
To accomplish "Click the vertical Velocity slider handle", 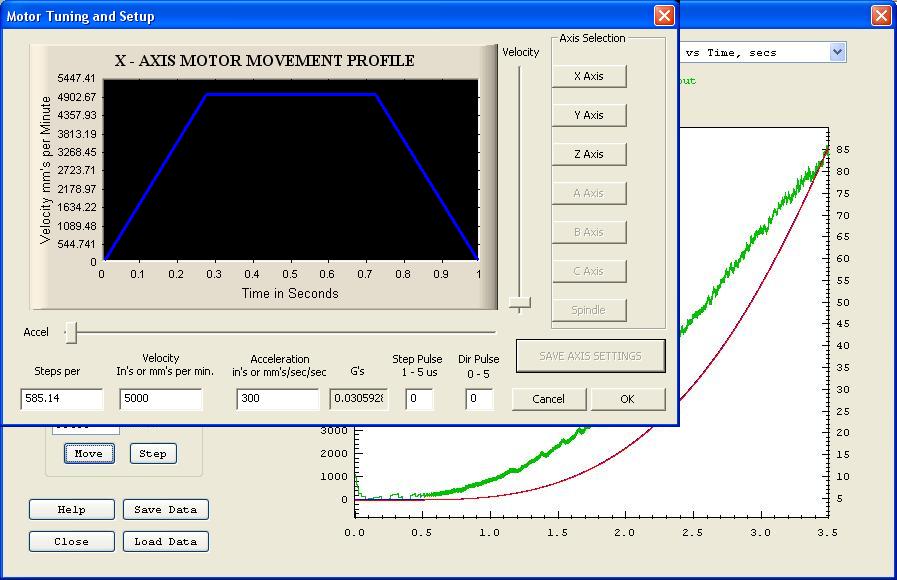I will (x=519, y=303).
